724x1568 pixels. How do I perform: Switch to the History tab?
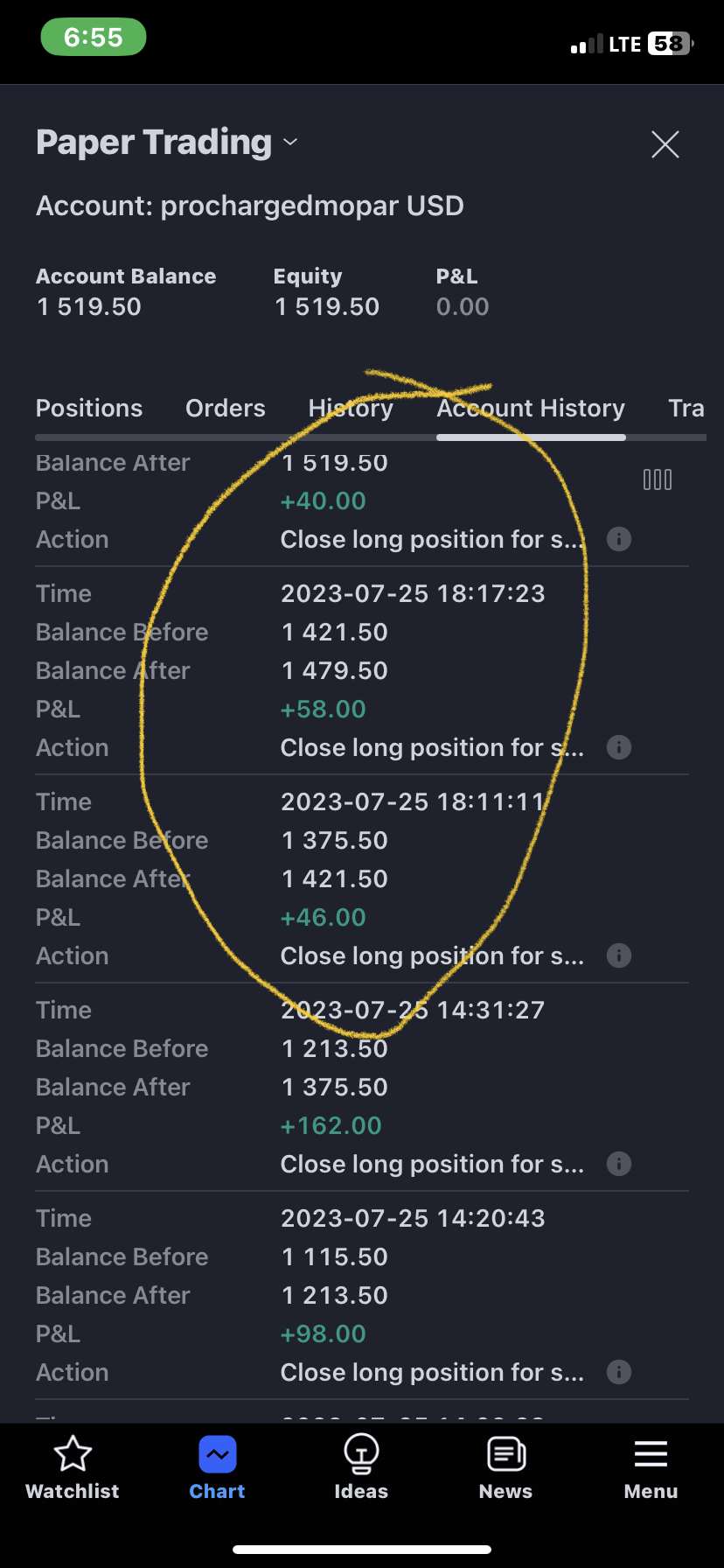point(351,409)
